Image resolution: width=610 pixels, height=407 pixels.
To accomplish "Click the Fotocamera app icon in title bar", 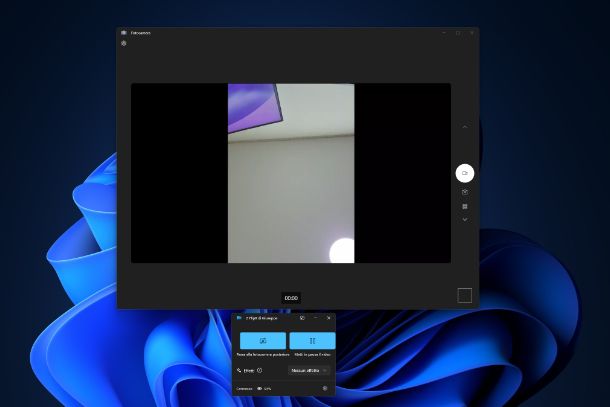I will coord(124,33).
